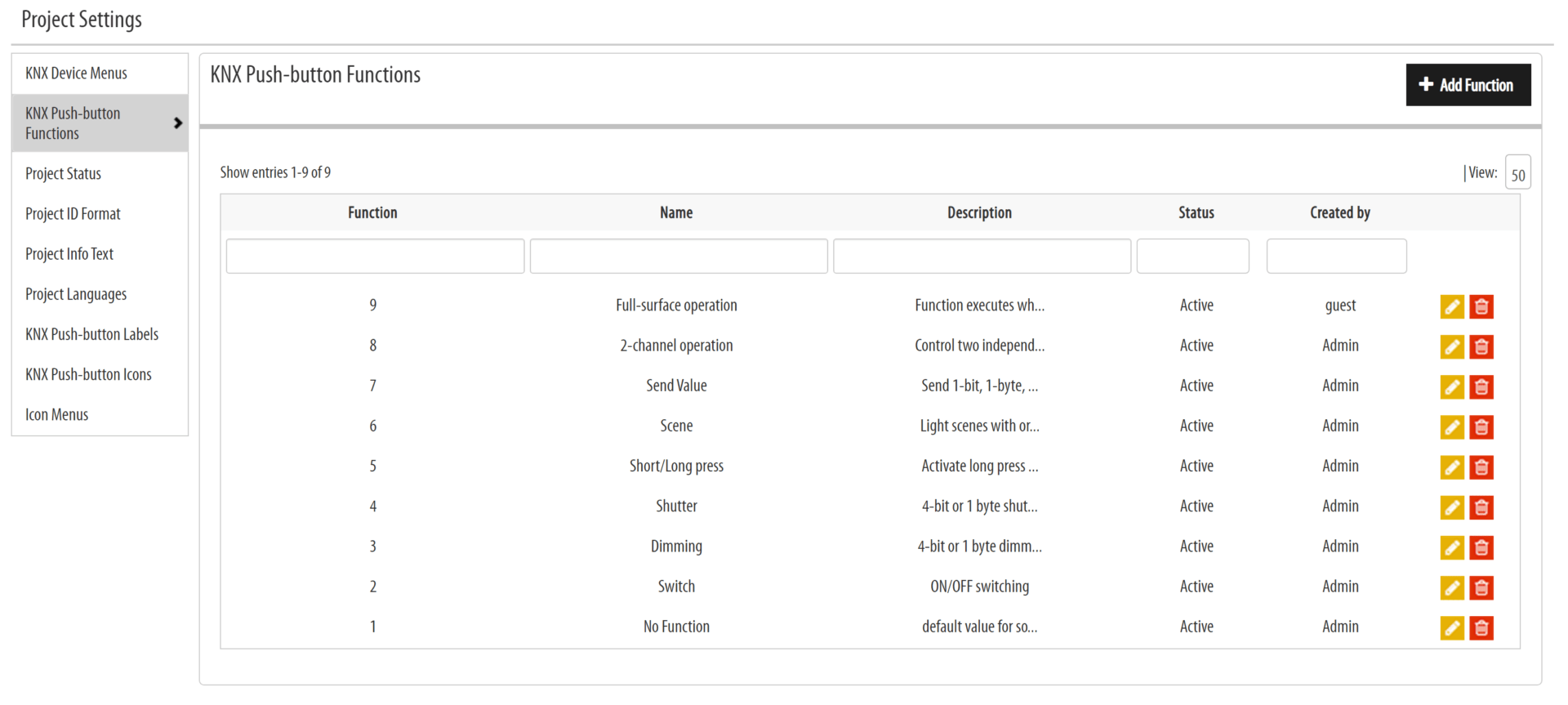Edit the Full-surface operation function
Viewport: 1568px width, 705px height.
pos(1452,306)
